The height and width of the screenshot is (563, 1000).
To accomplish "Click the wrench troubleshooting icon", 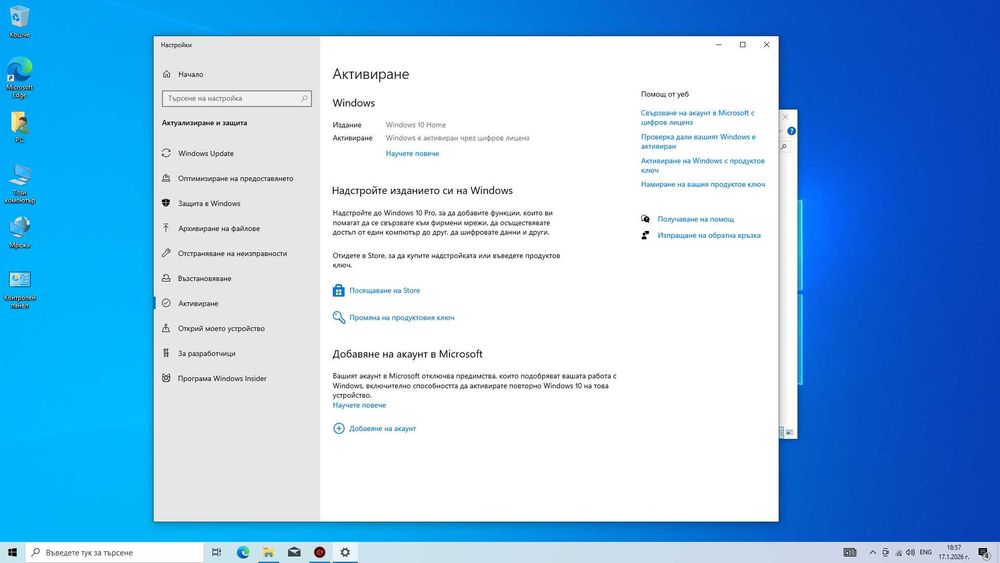I will (166, 253).
